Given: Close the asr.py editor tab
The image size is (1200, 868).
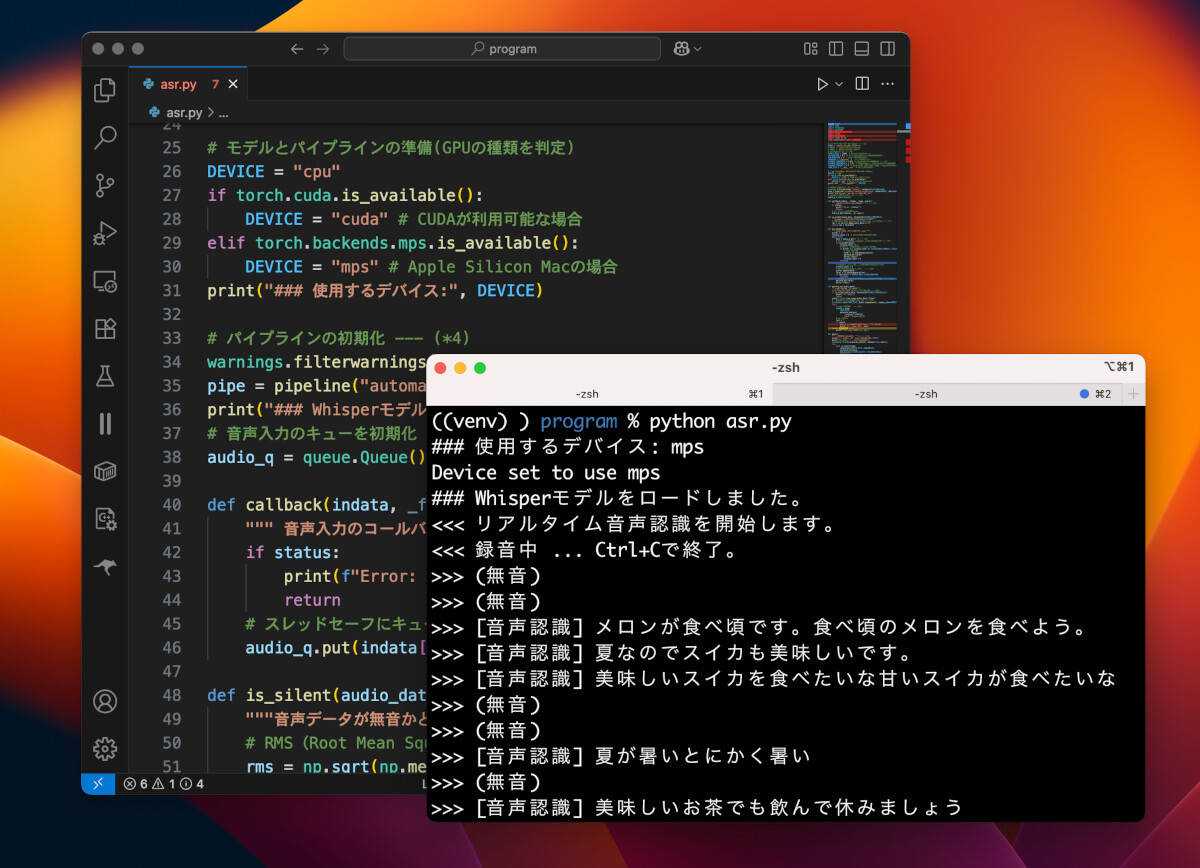Looking at the screenshot, I should click(x=234, y=85).
